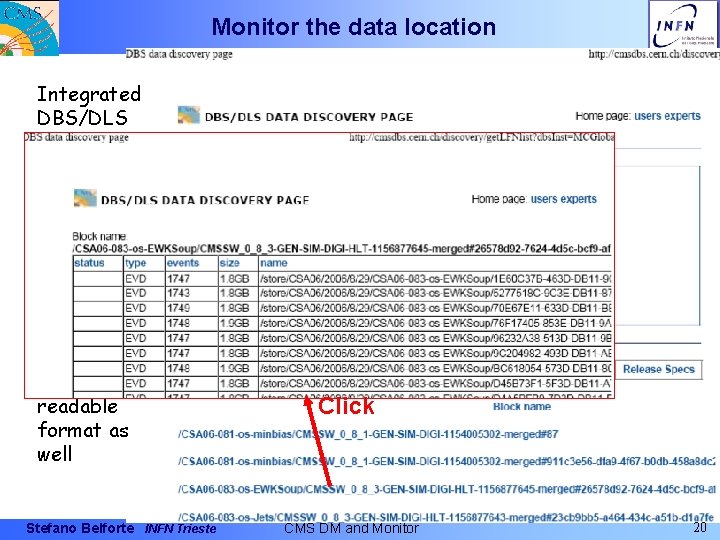Select file name containing 1E60C37B-463D
Viewport: 720px width, 540px height.
[435, 279]
